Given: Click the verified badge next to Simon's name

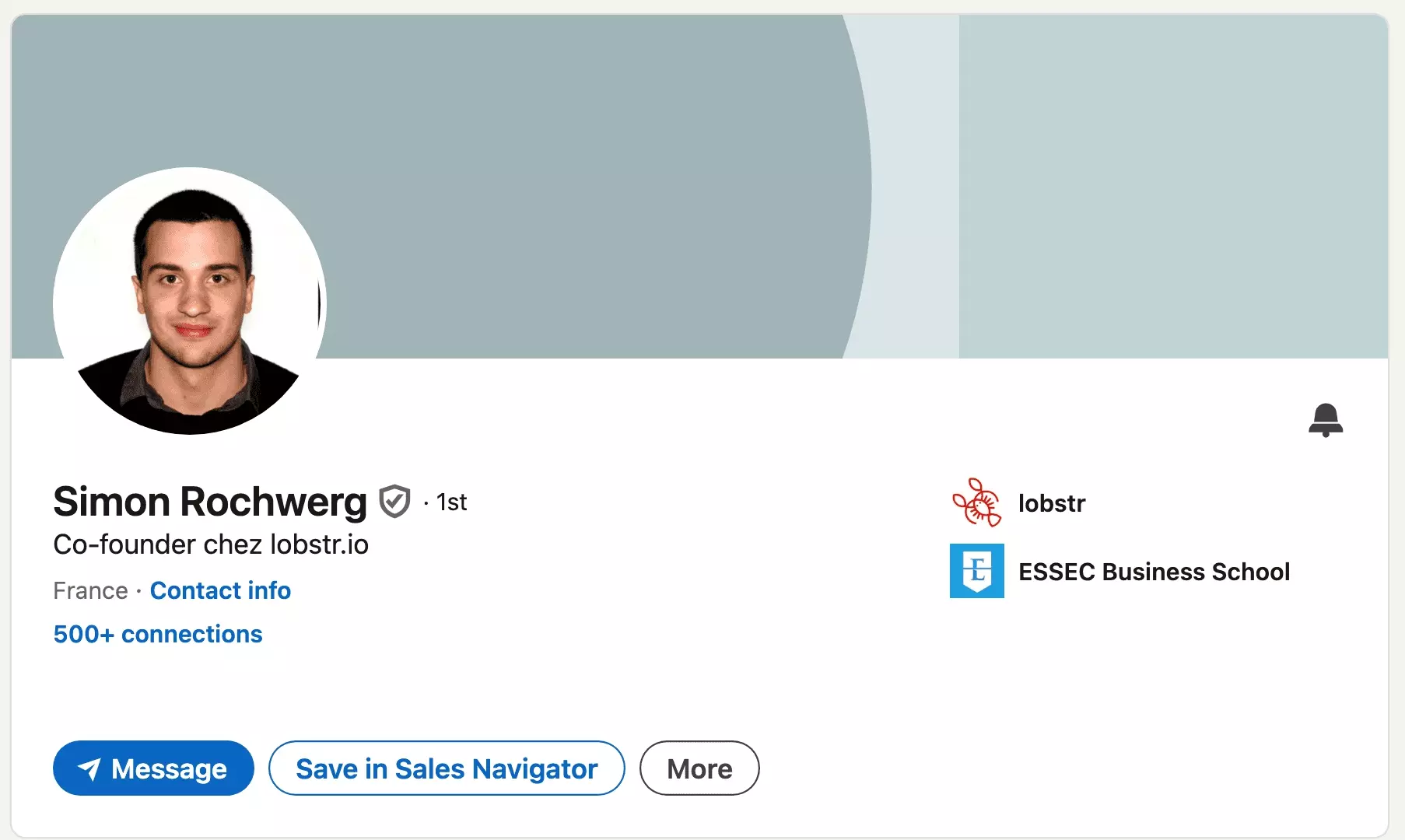Looking at the screenshot, I should click(395, 502).
